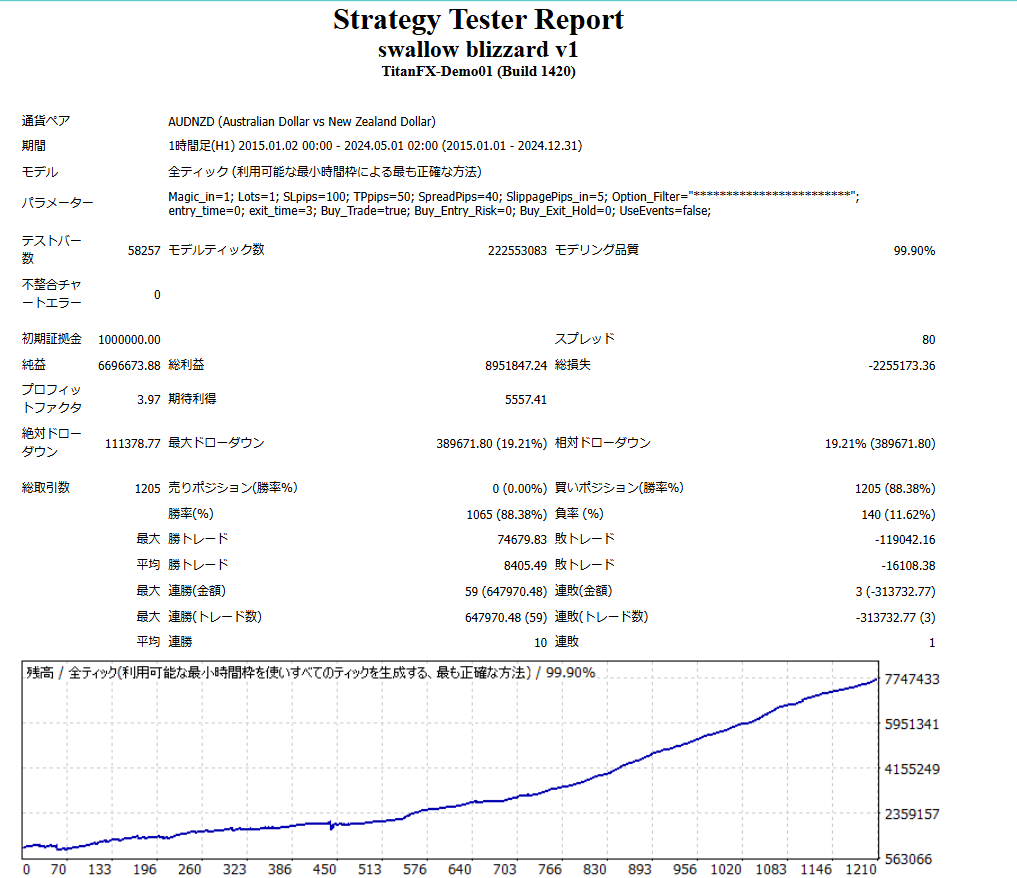This screenshot has height=878, width=1017.
Task: Click max consecutive profit 647970.48 (59)
Action: pyautogui.click(x=505, y=617)
